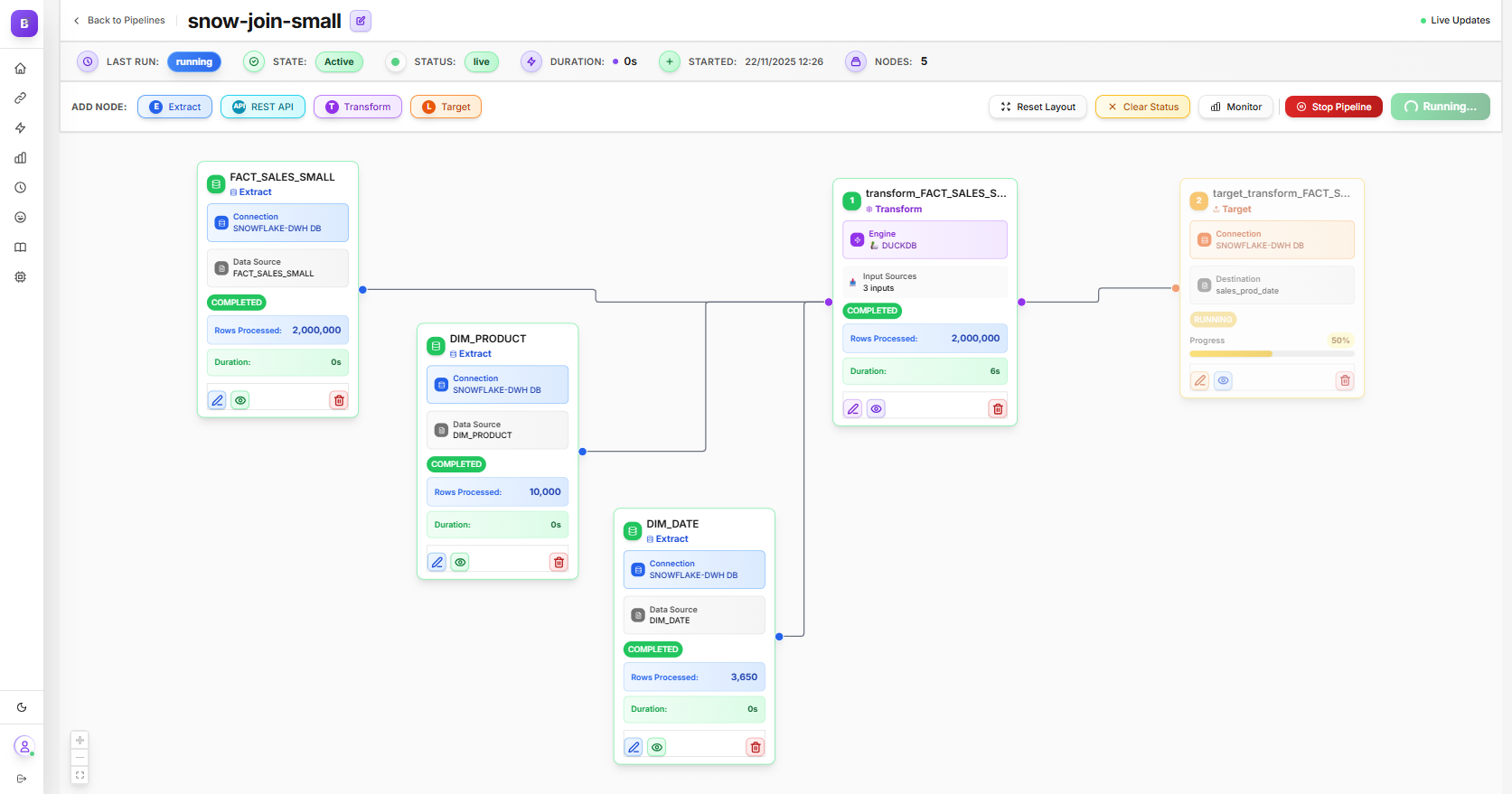Click the target node progress bar
This screenshot has height=794, width=1512.
[x=1272, y=354]
